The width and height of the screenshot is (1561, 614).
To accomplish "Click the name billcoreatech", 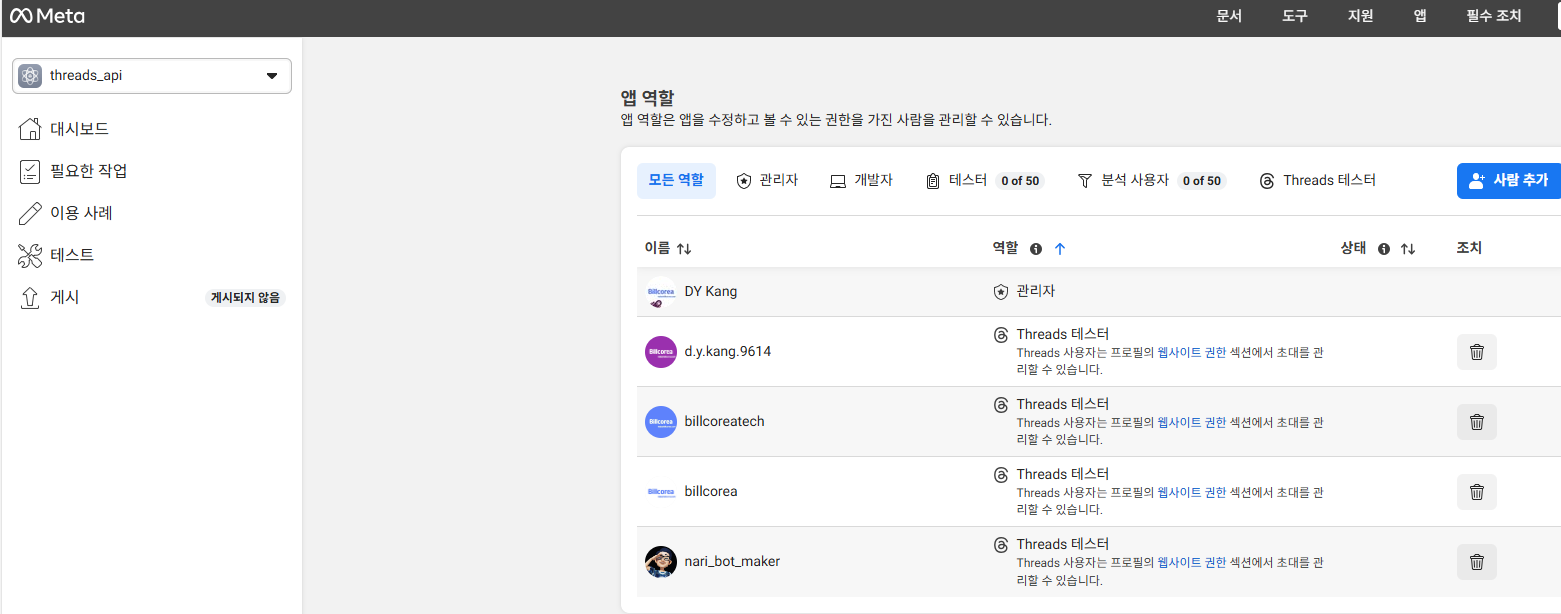I will [x=725, y=422].
